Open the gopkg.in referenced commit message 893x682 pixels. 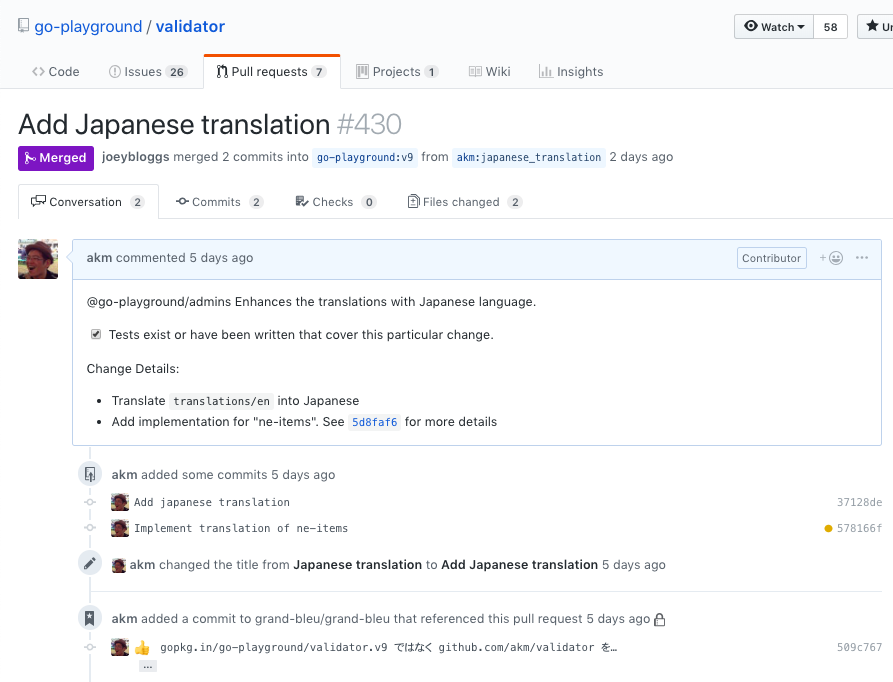tap(388, 648)
